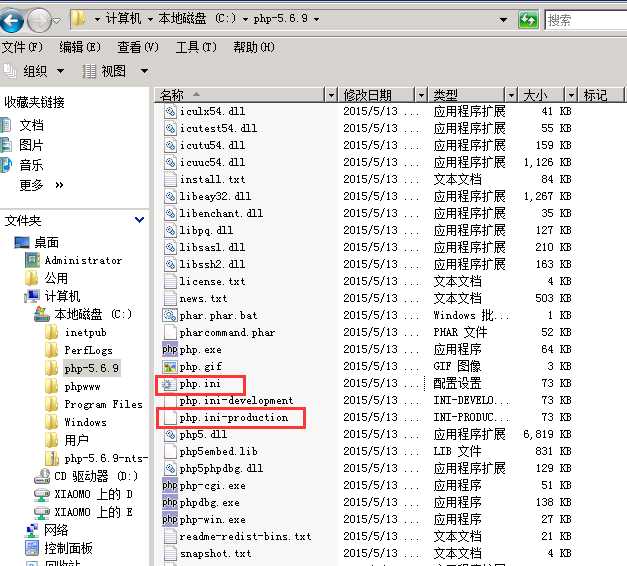The width and height of the screenshot is (627, 566).
Task: Select the license.txt file icon
Action: click(170, 282)
